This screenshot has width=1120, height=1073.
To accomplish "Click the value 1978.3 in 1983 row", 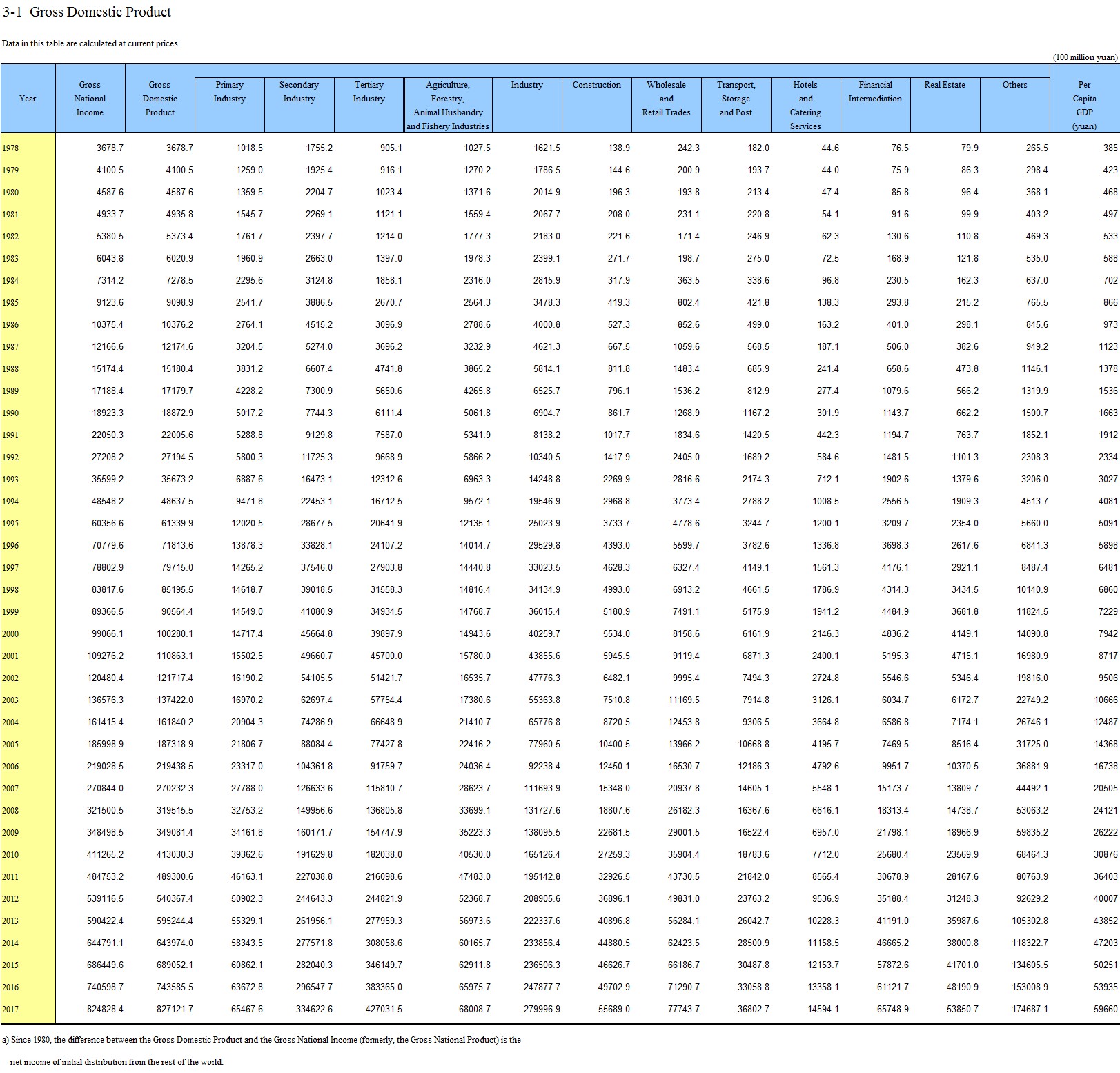I will (477, 259).
